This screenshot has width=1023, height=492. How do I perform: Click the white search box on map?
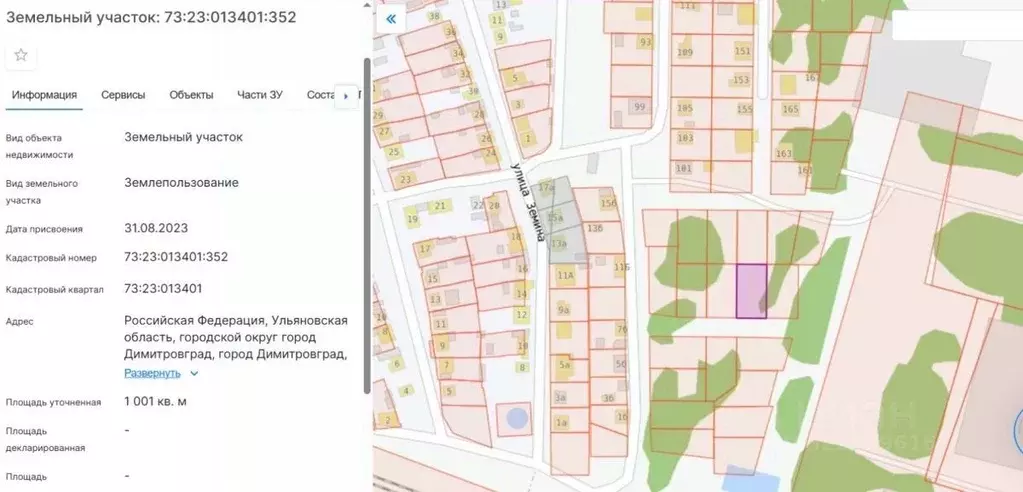pyautogui.click(x=955, y=25)
